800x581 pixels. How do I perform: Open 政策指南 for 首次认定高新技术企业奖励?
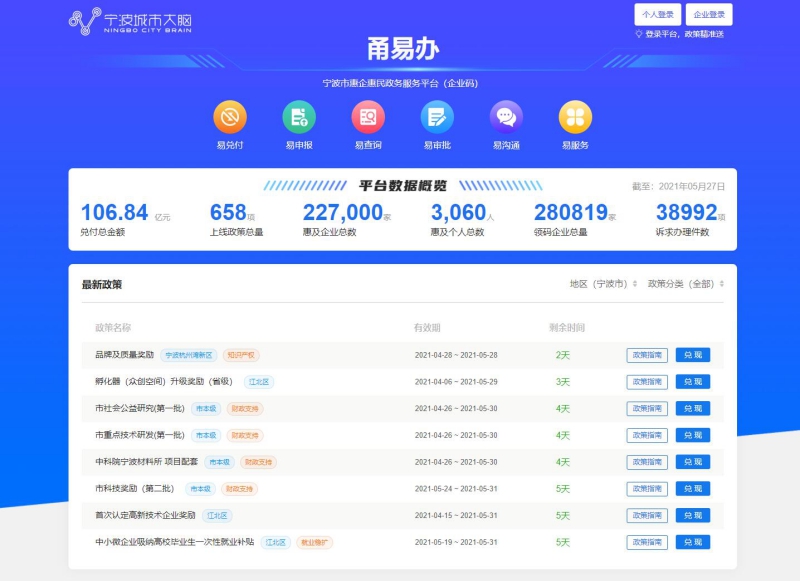(647, 516)
